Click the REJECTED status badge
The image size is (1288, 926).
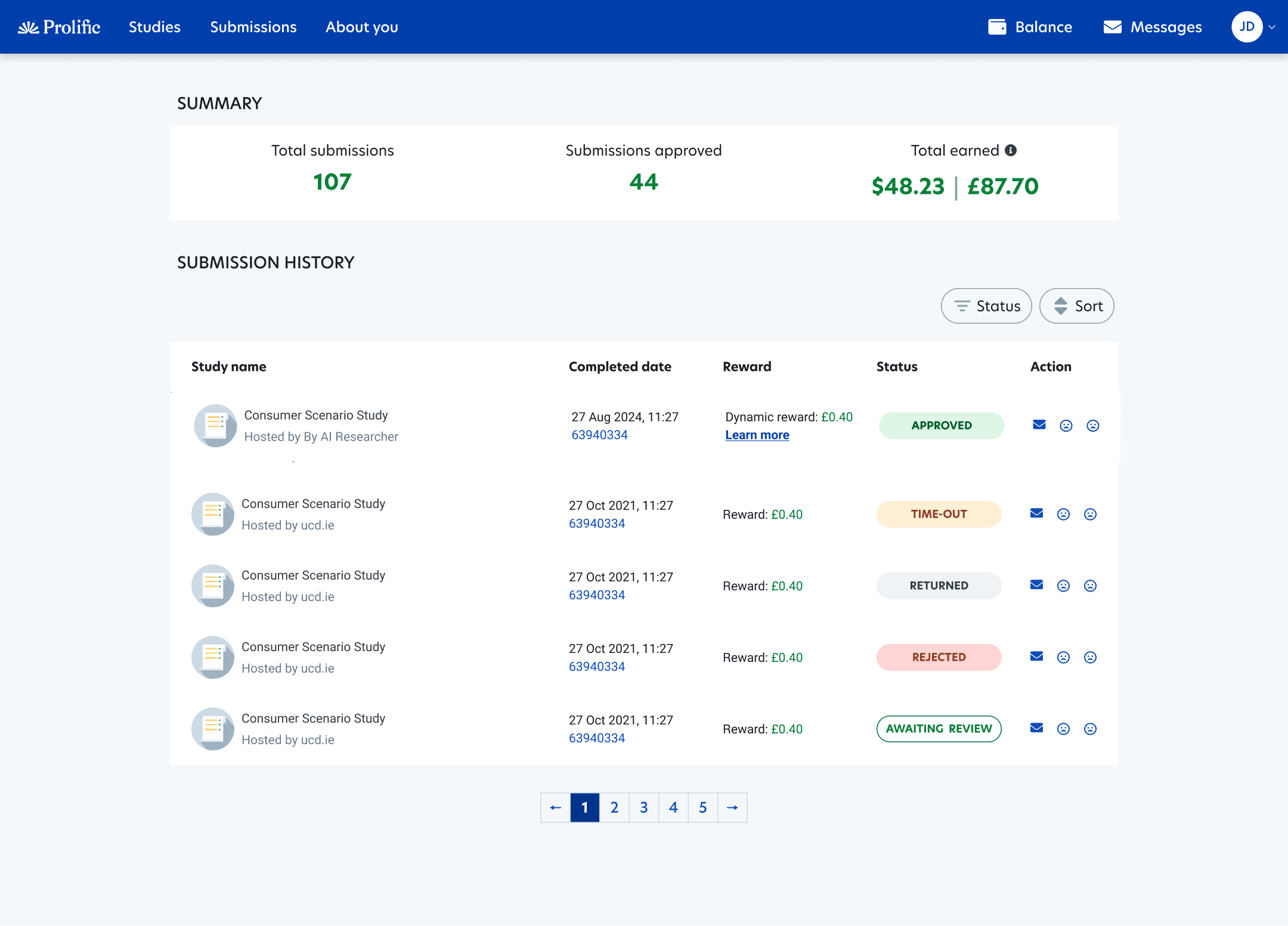pyautogui.click(x=939, y=657)
